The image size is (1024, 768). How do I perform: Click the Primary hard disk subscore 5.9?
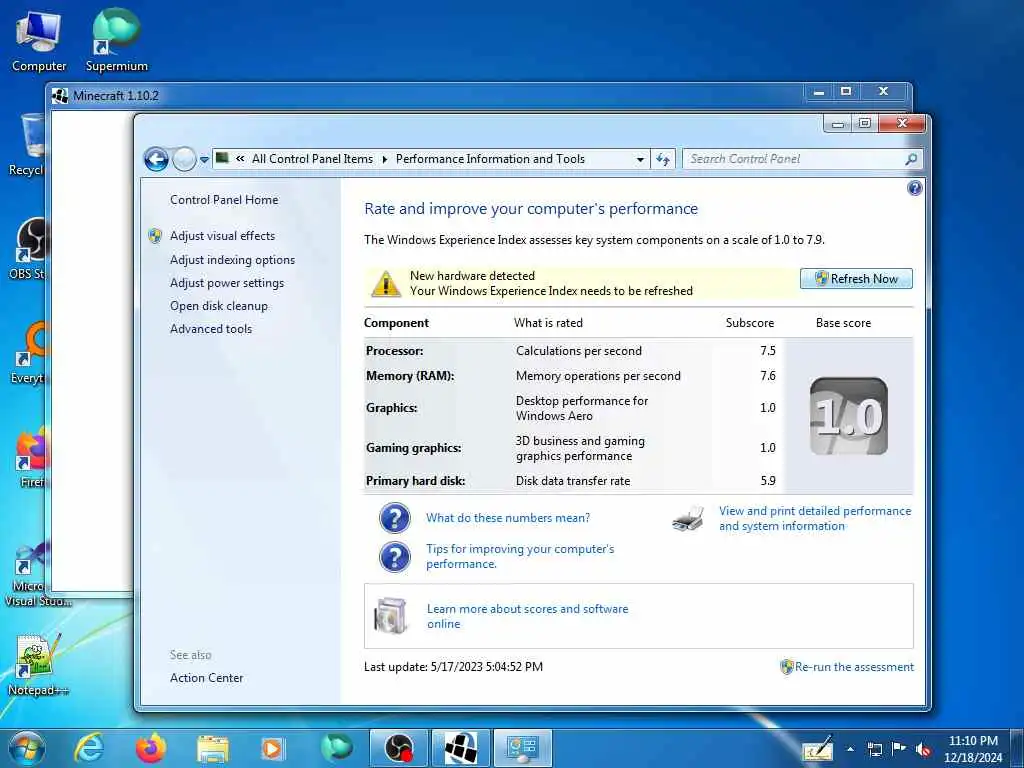pos(768,481)
